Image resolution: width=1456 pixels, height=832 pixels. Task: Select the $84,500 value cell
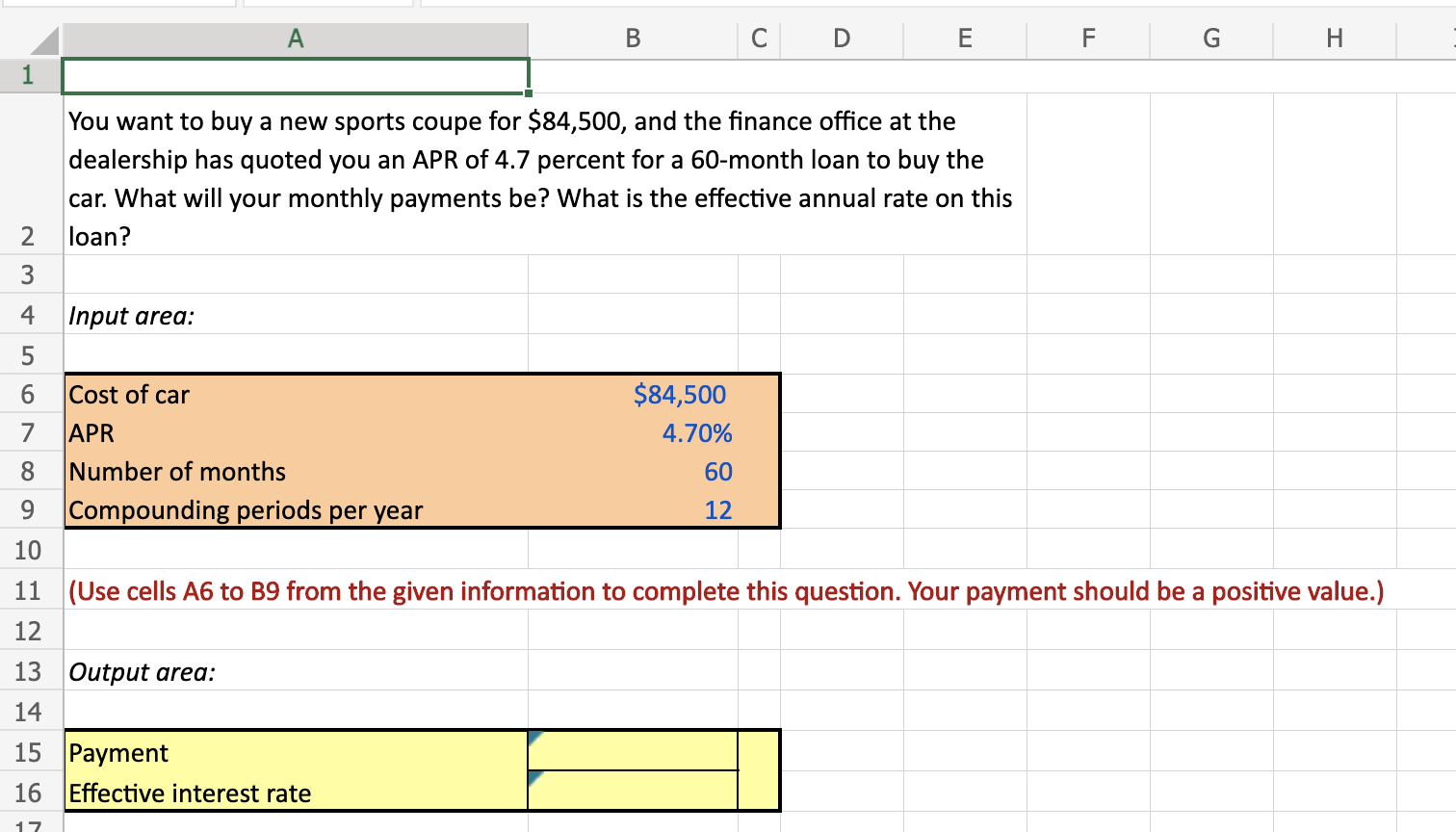(x=633, y=394)
